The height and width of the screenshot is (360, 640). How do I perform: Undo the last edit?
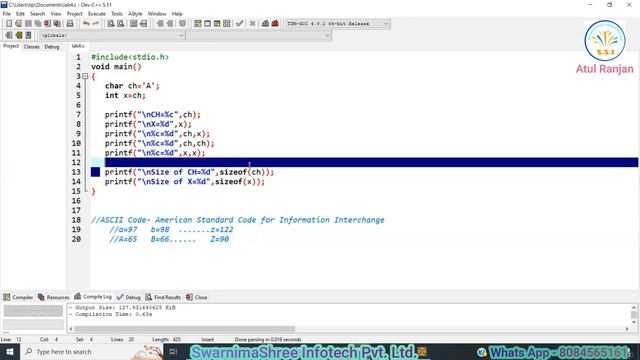click(86, 24)
